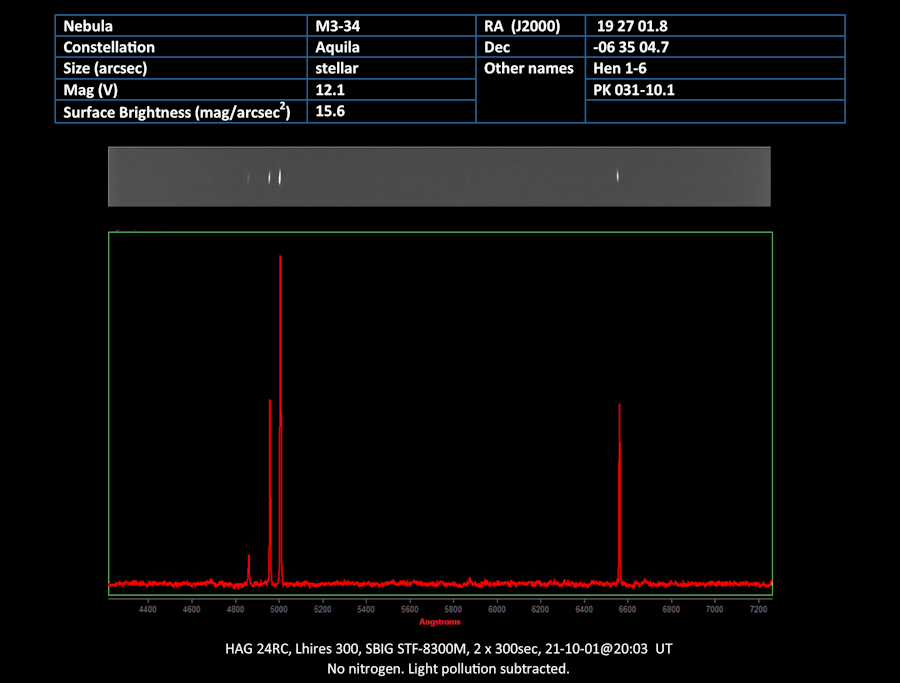Click the small peak near 4860 Angstroms
This screenshot has height=683, width=900.
click(x=249, y=569)
